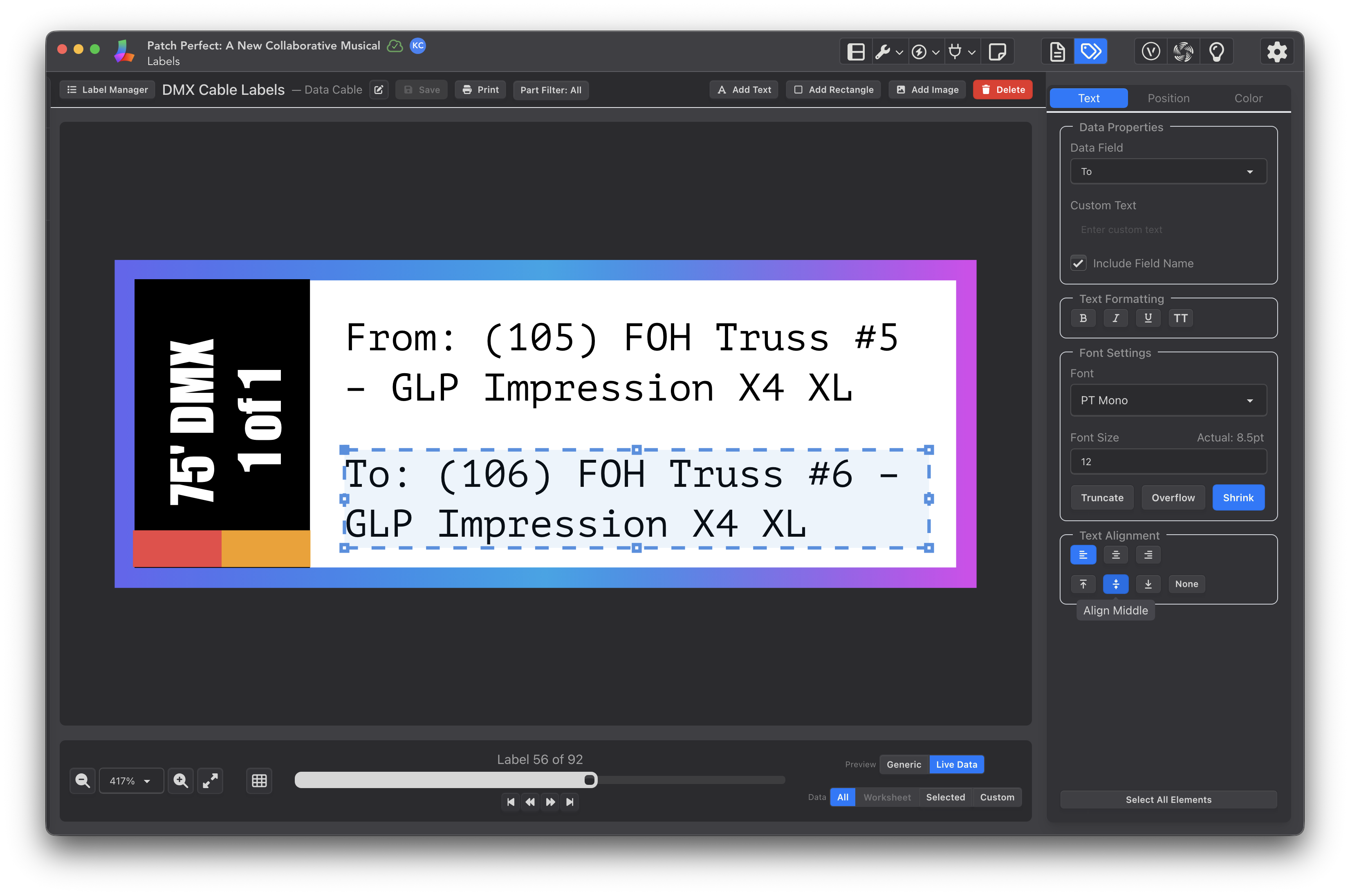
Task: Click the Font Size input field
Action: pyautogui.click(x=1168, y=462)
